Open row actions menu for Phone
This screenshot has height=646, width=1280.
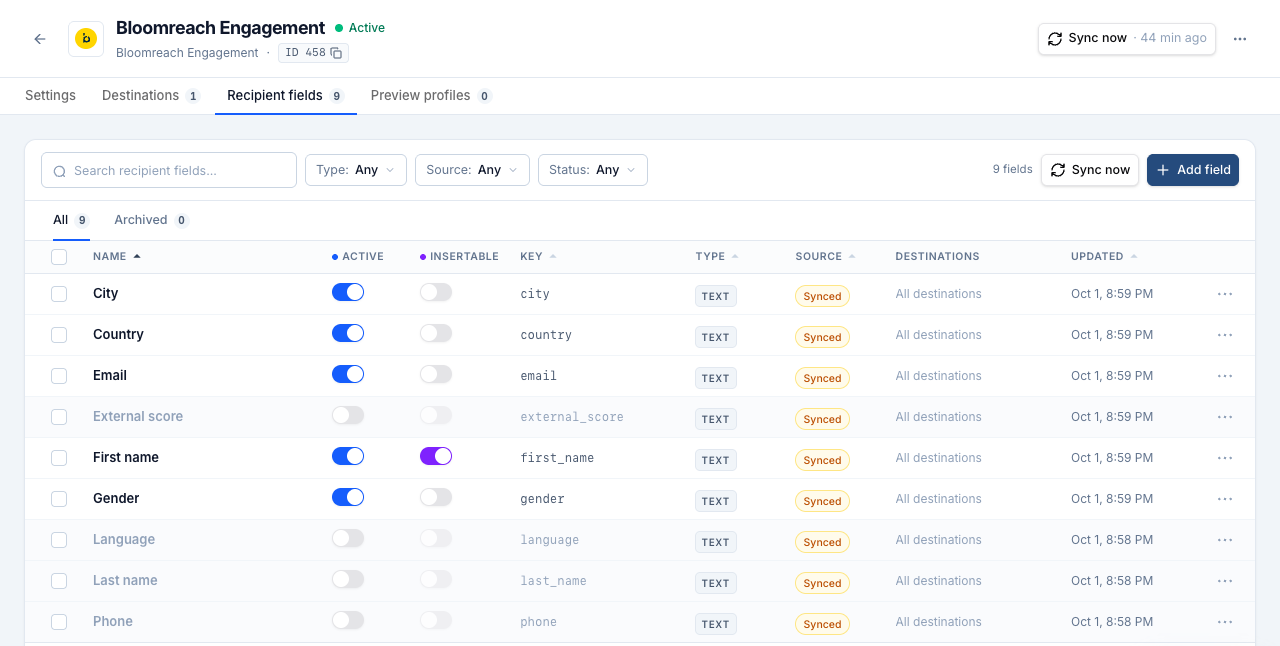(1225, 622)
